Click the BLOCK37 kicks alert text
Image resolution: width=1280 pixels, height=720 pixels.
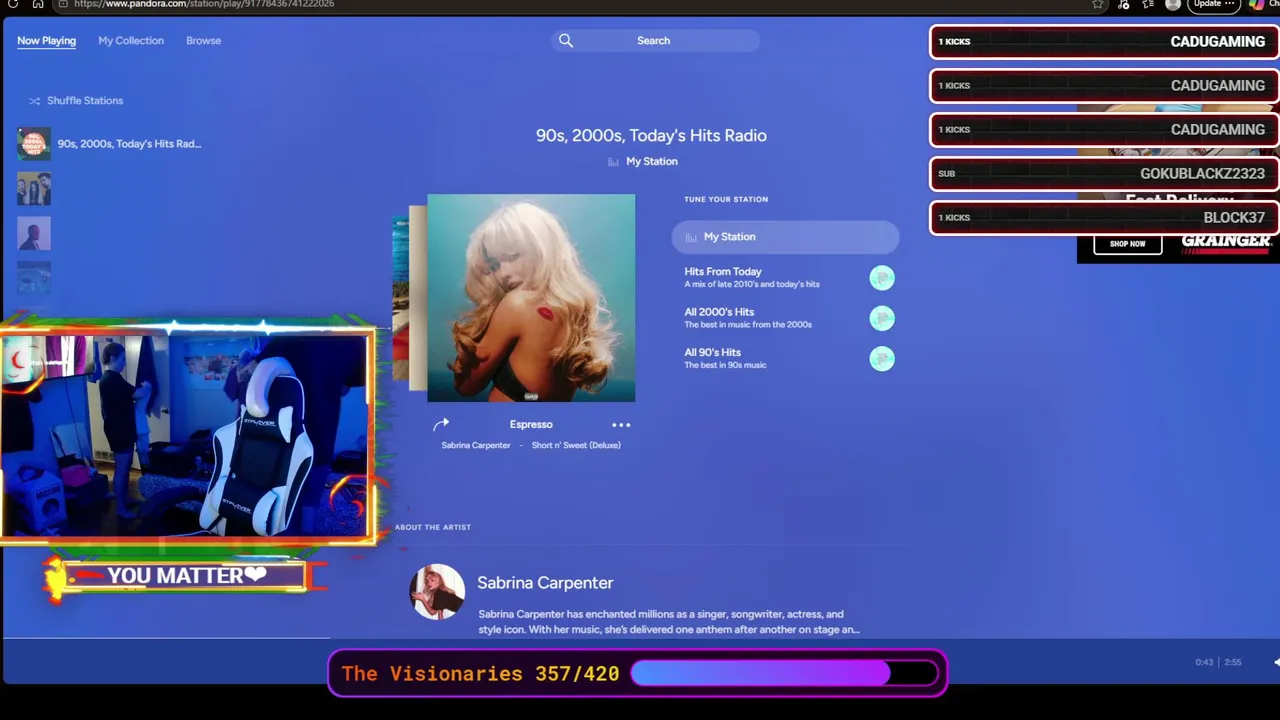(x=1234, y=218)
